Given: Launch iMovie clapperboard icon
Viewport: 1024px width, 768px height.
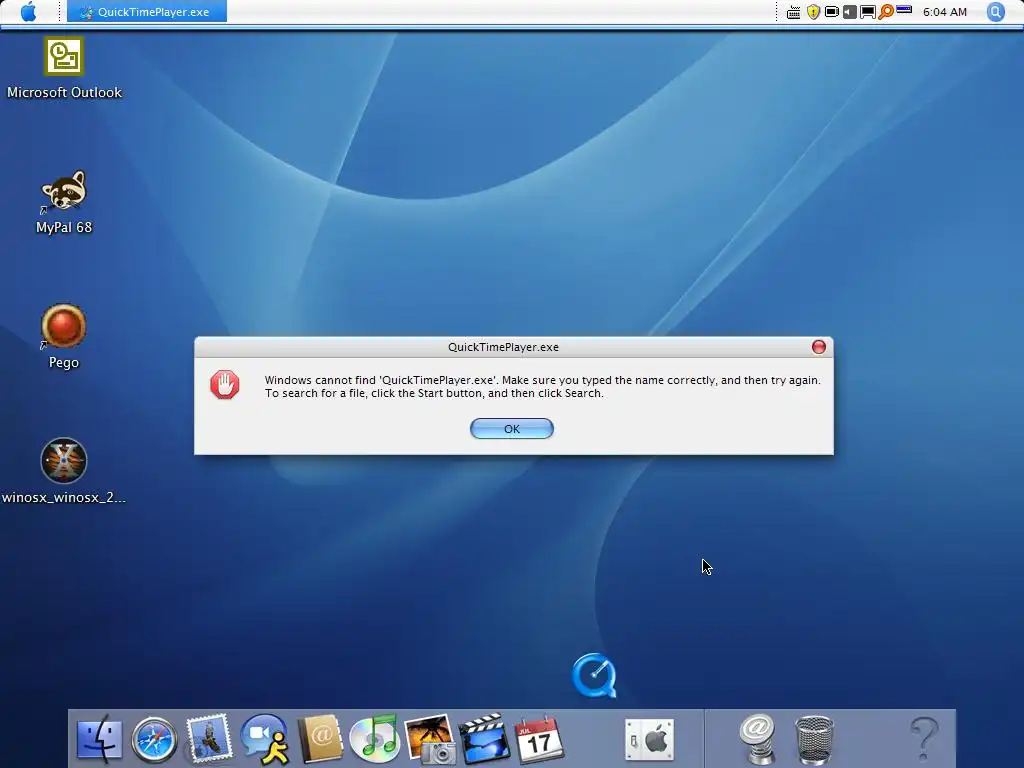Looking at the screenshot, I should pyautogui.click(x=484, y=739).
